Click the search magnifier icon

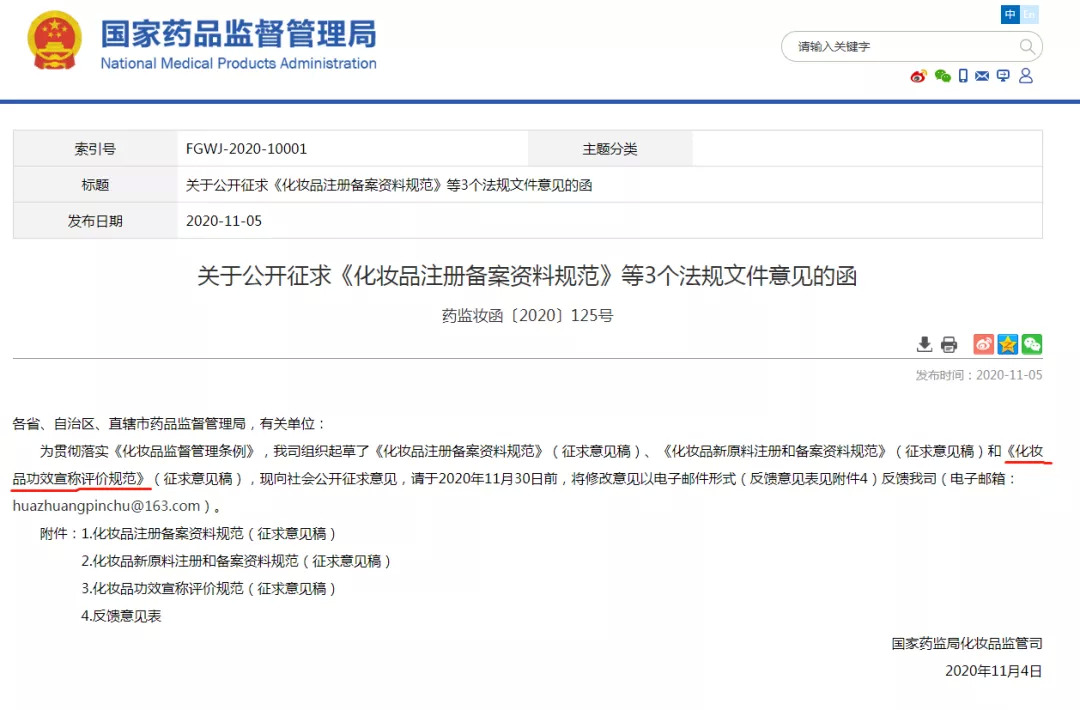pyautogui.click(x=1027, y=47)
